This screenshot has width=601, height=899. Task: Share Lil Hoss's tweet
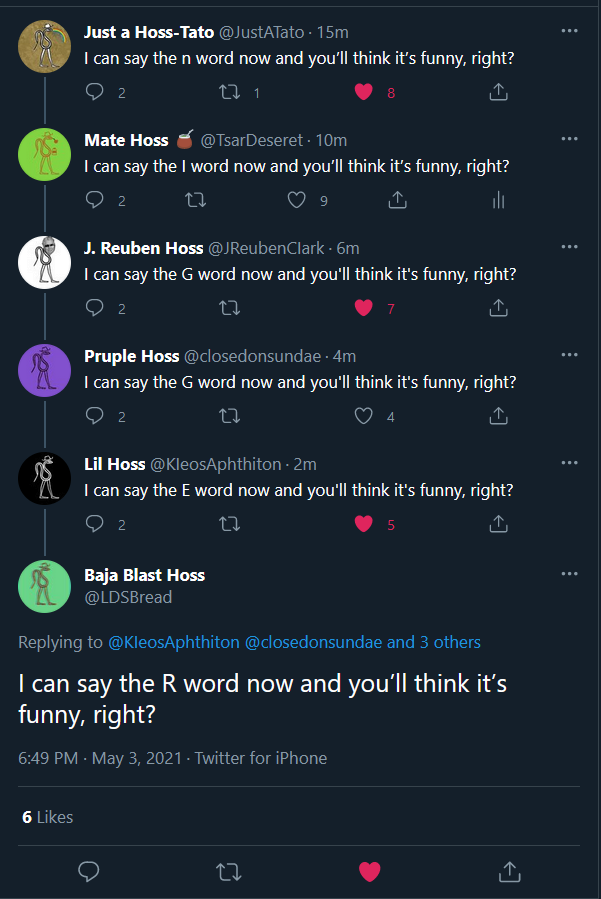coord(498,523)
